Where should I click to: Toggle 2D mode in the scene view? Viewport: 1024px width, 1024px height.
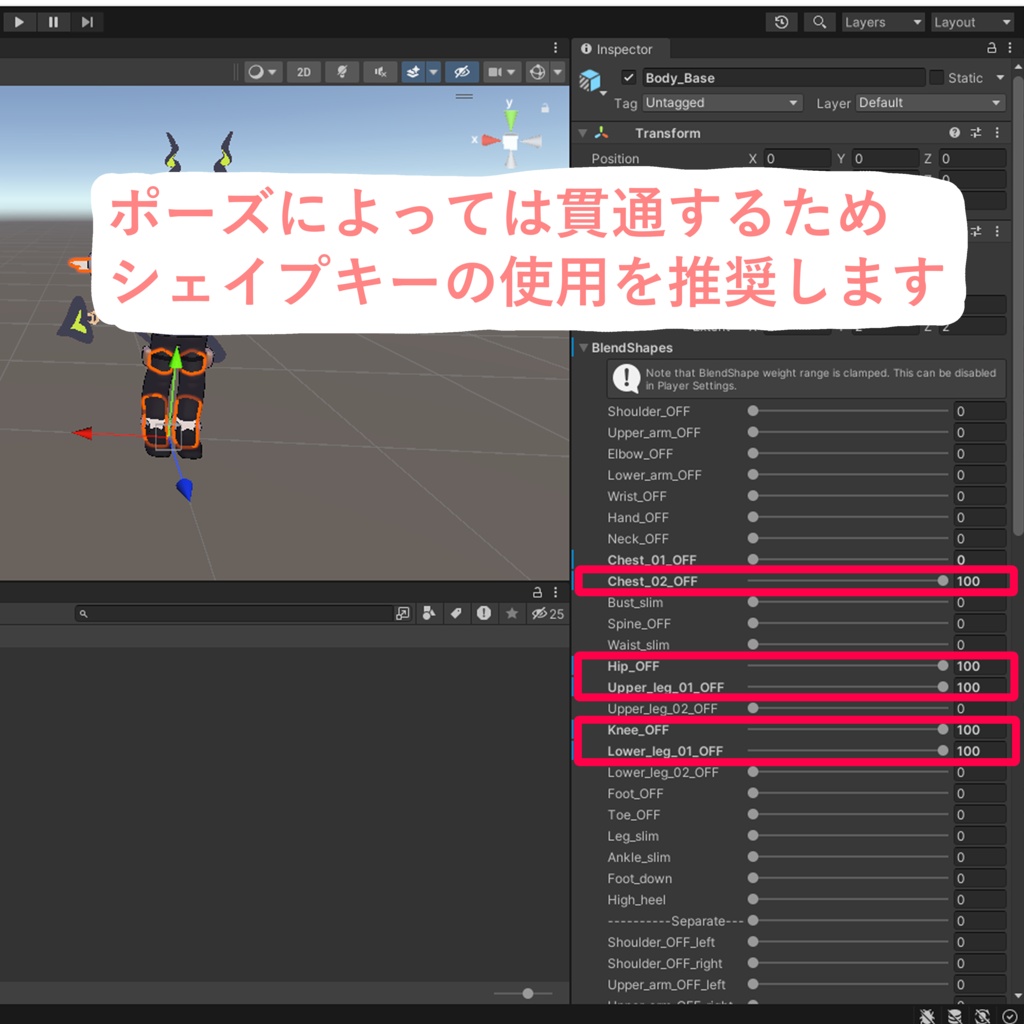click(x=304, y=72)
